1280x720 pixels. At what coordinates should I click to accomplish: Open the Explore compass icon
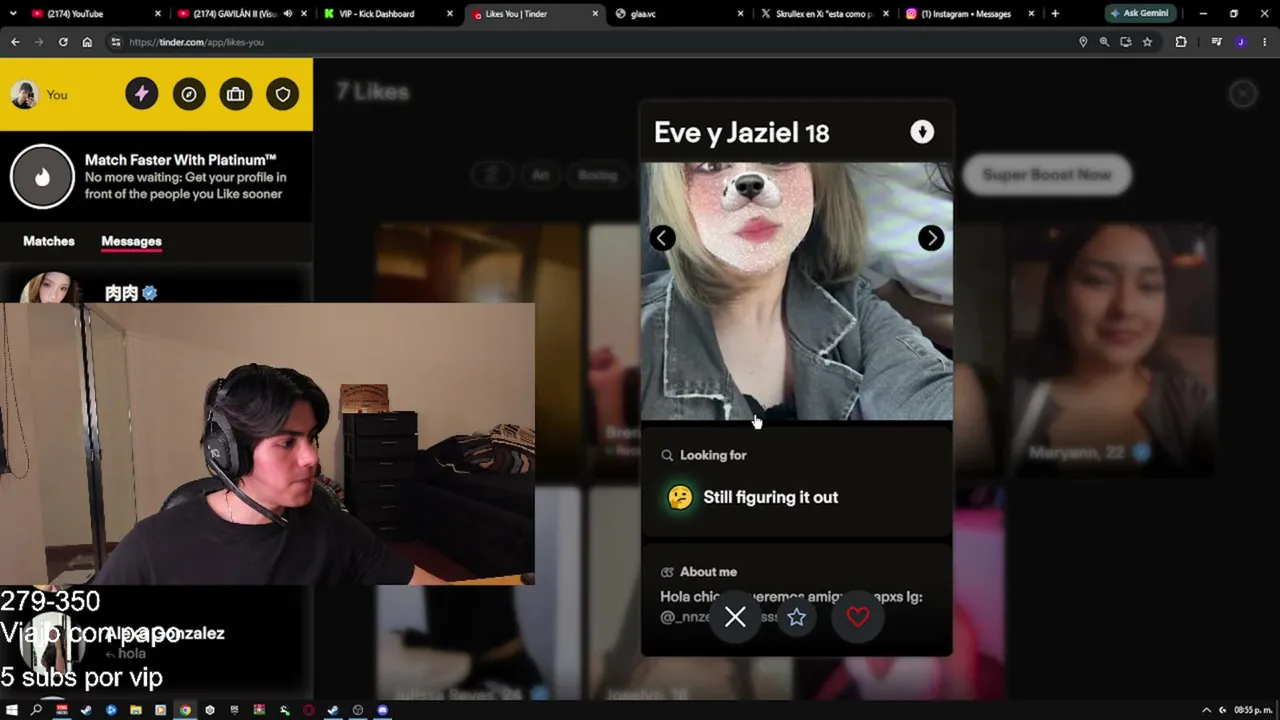[x=189, y=94]
